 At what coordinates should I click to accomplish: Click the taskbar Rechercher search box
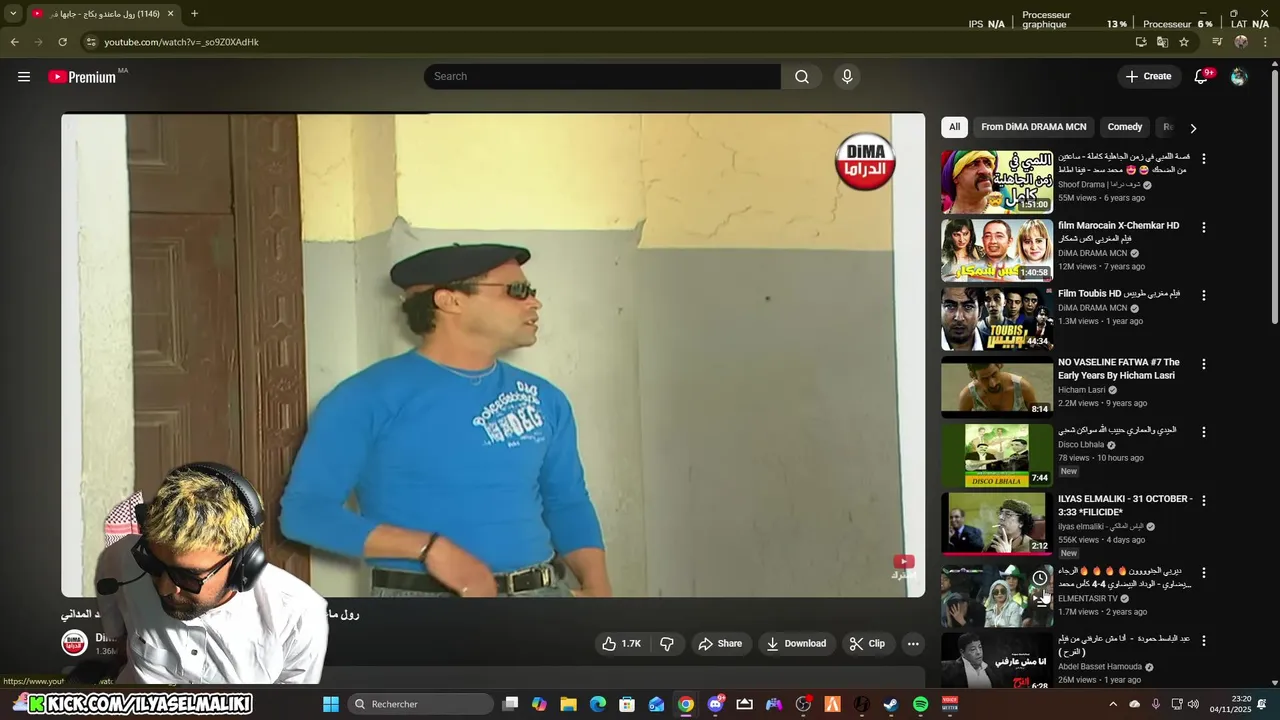point(422,704)
